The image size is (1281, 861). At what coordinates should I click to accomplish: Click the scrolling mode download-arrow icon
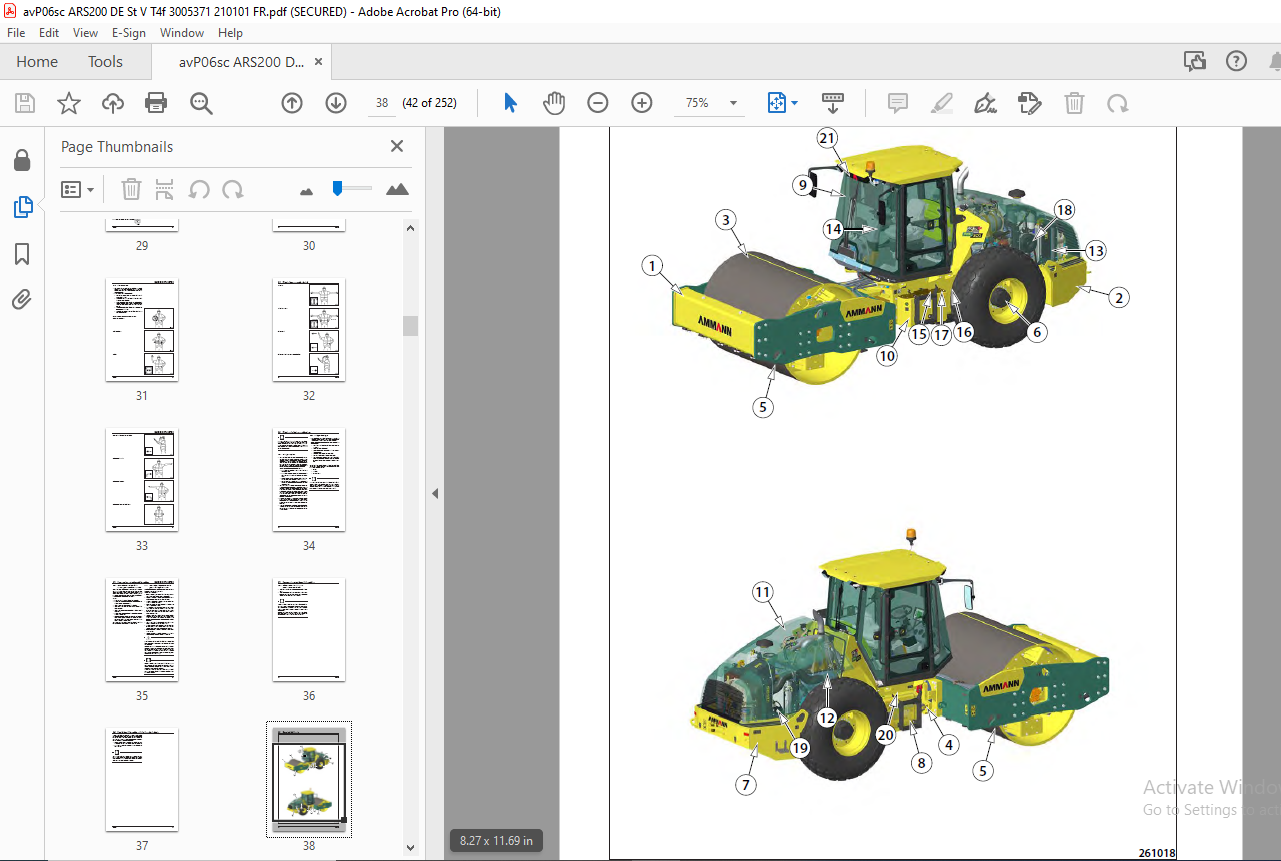(833, 103)
